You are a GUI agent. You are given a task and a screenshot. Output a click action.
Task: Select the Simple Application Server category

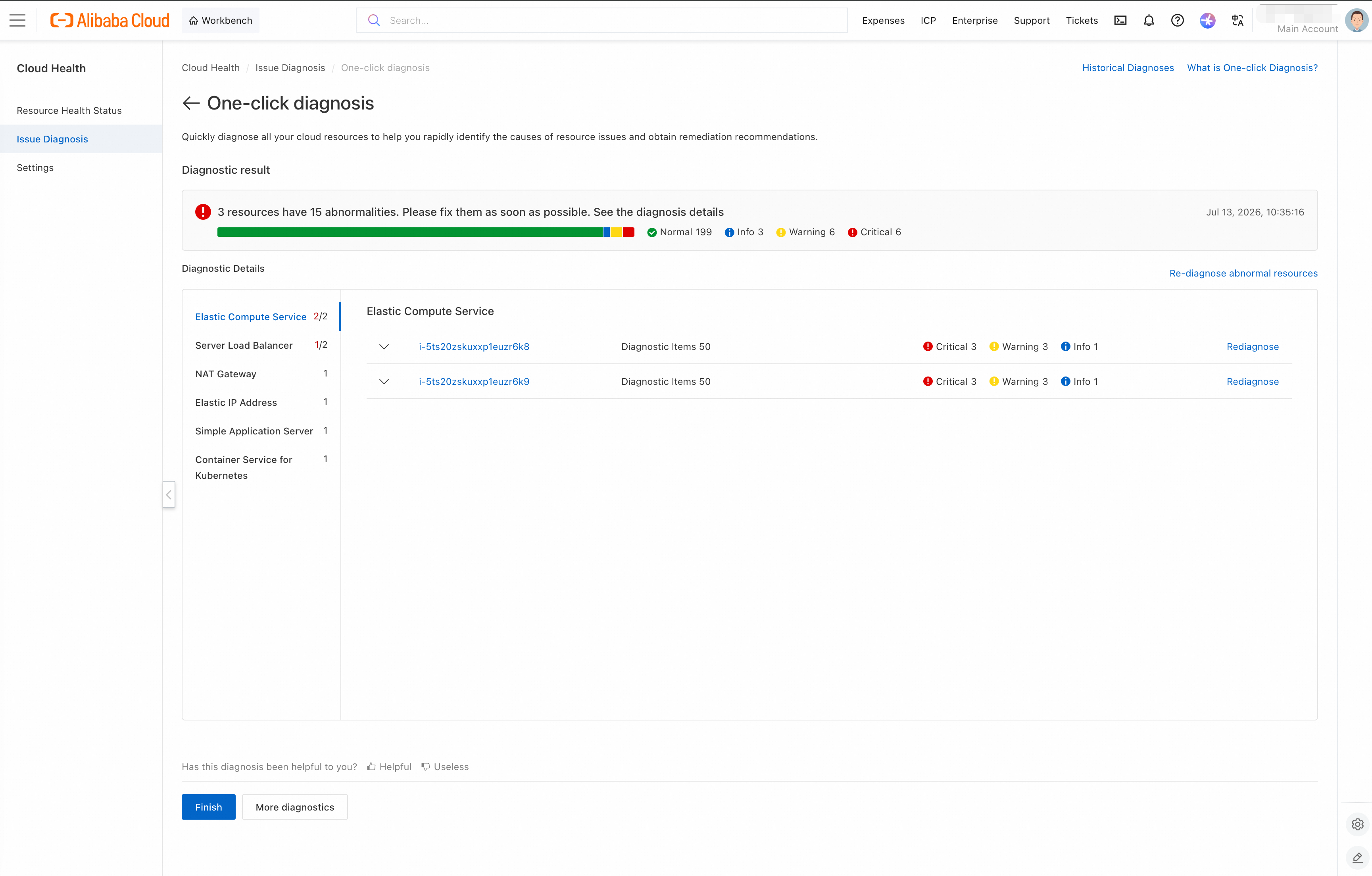coord(261,430)
